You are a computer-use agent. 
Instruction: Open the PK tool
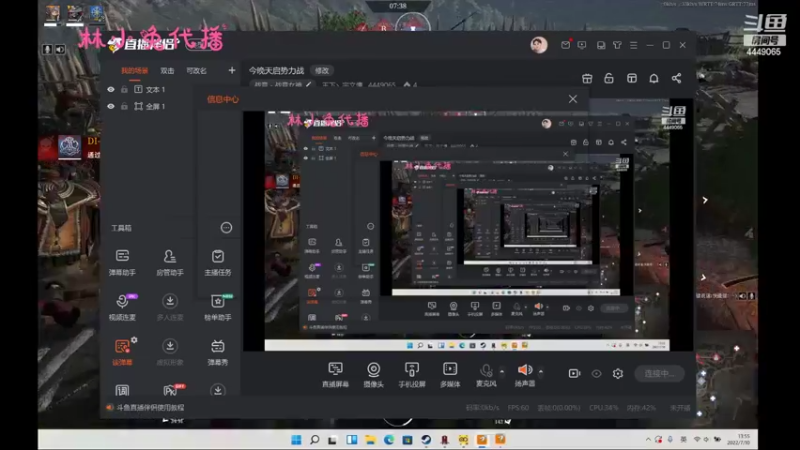coord(170,391)
